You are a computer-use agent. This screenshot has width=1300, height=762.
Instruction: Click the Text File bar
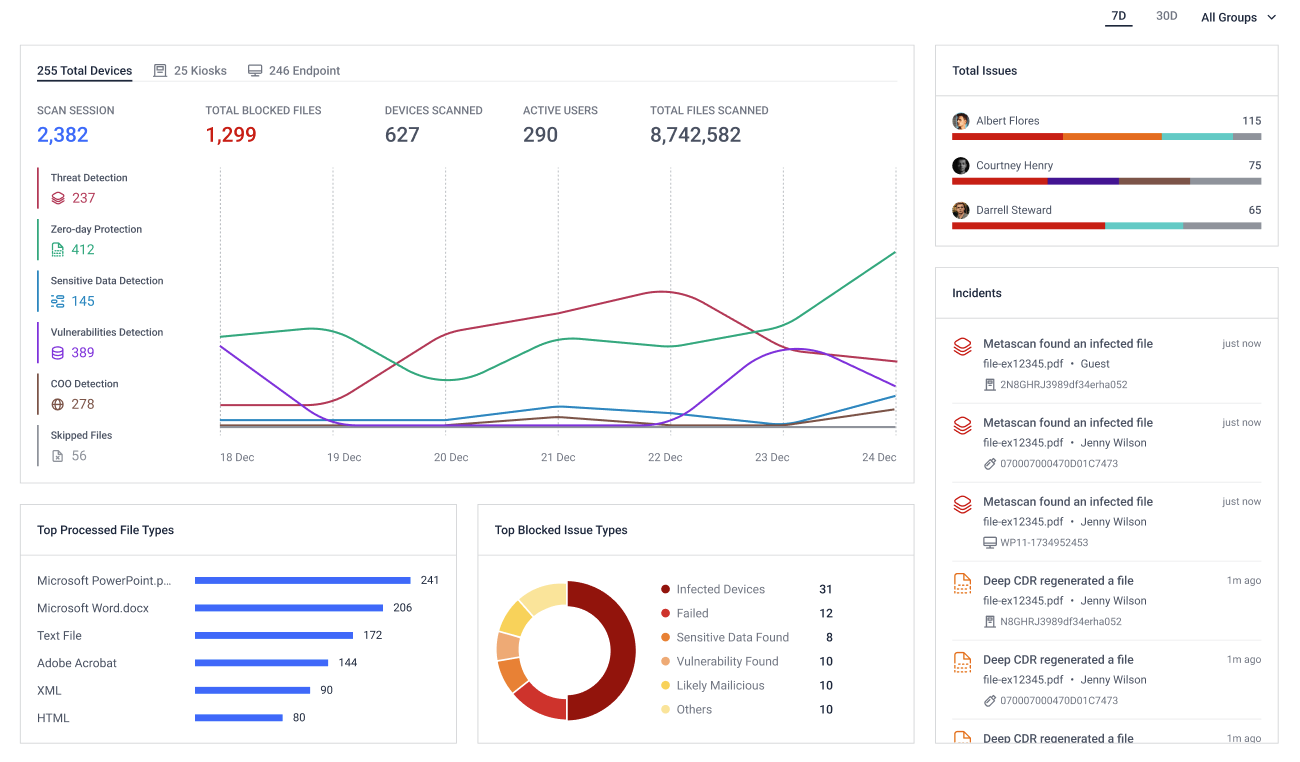point(274,635)
